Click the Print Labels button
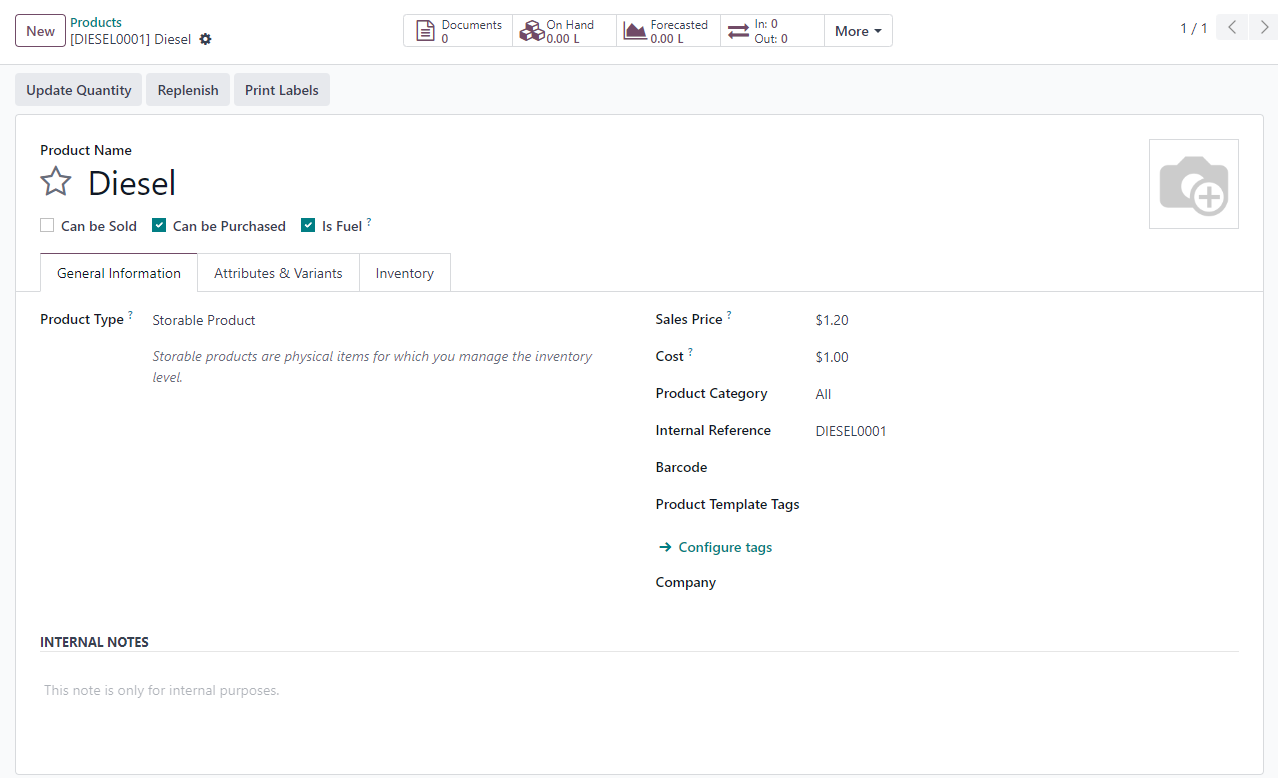 tap(282, 90)
